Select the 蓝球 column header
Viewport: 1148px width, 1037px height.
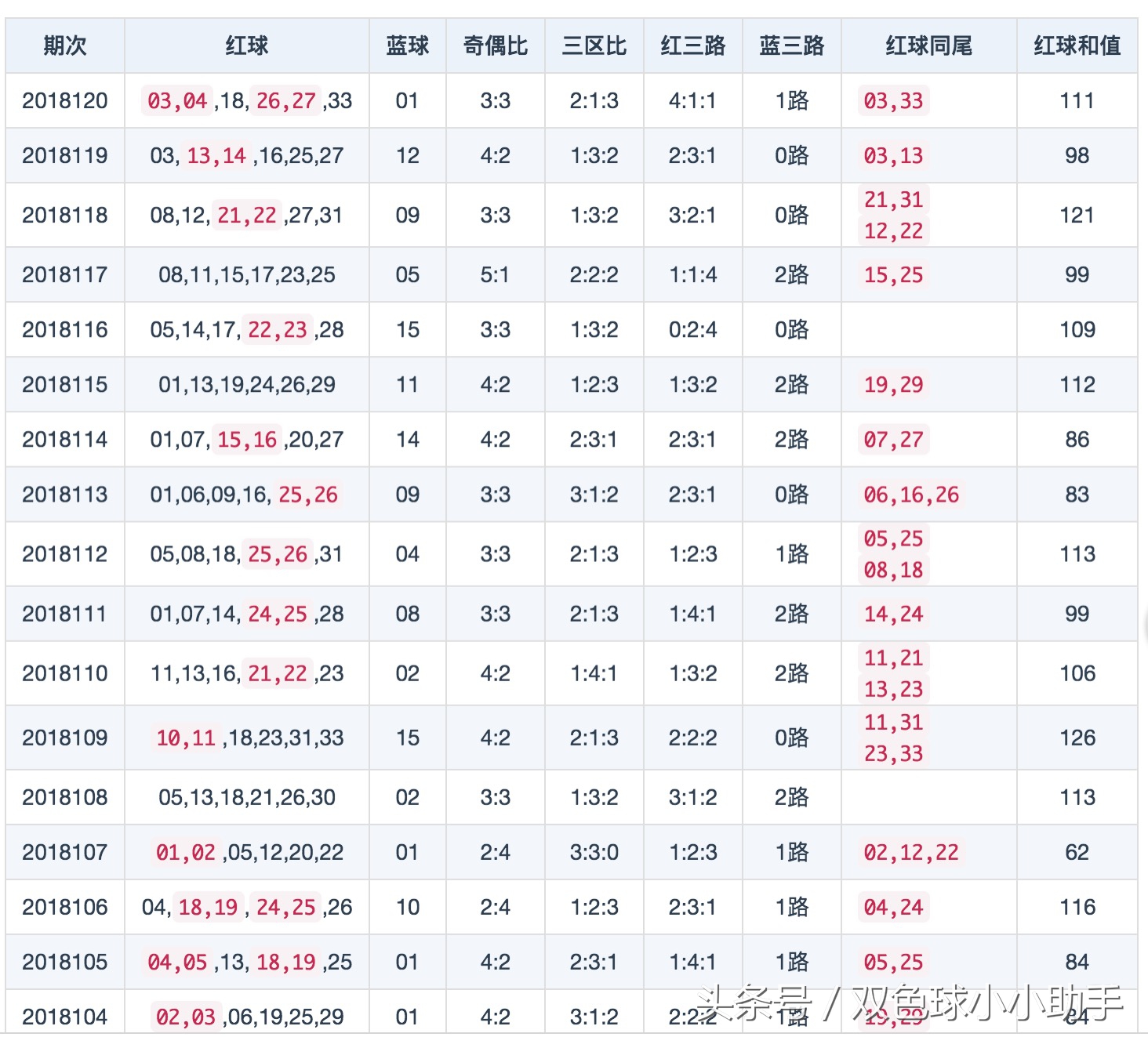coord(407,46)
